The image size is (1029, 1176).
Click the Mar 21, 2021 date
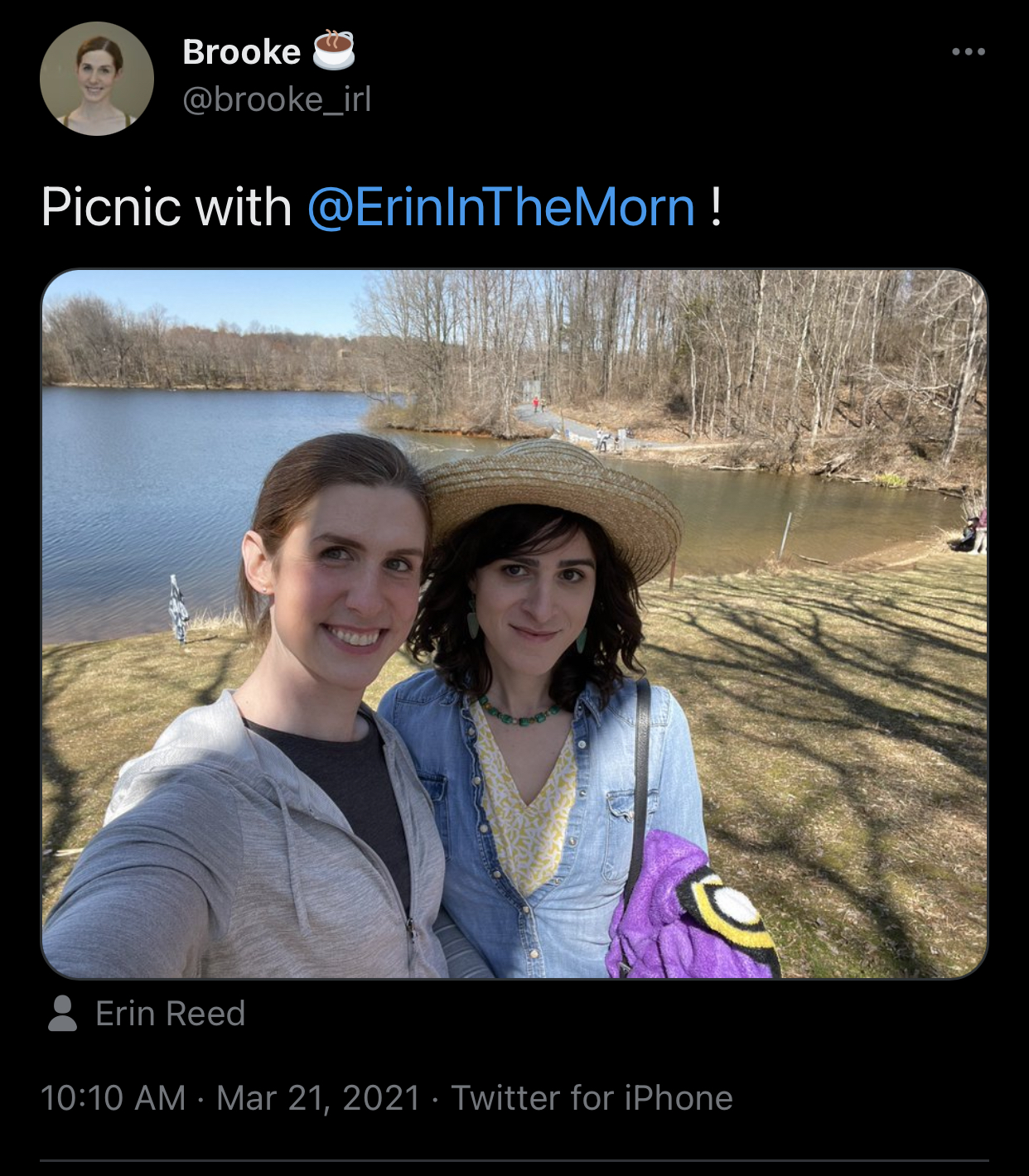coord(318,1098)
